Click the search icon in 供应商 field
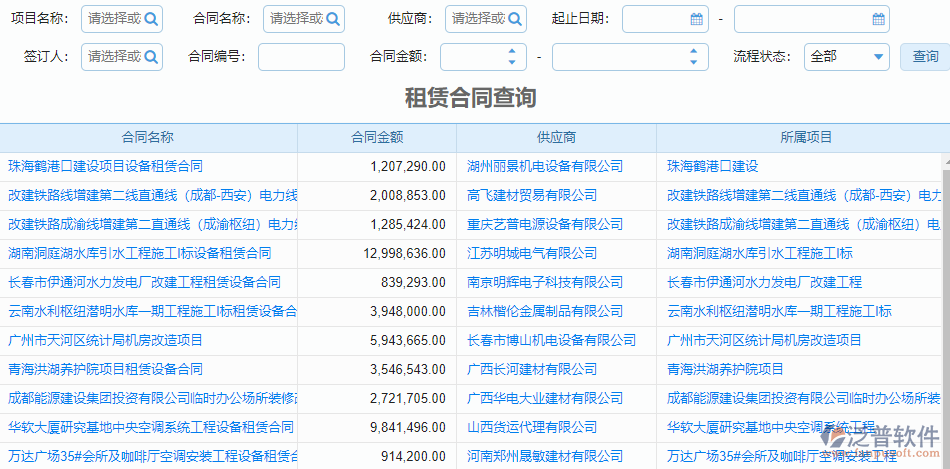950x469 pixels. 515,19
